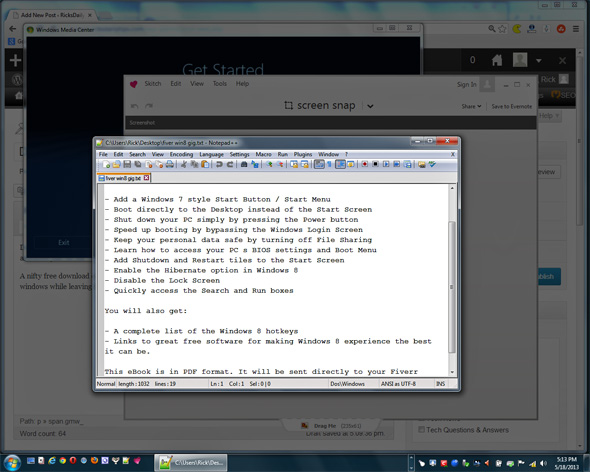
Task: Undo the last edit in Notepad++
Action: click(x=219, y=164)
